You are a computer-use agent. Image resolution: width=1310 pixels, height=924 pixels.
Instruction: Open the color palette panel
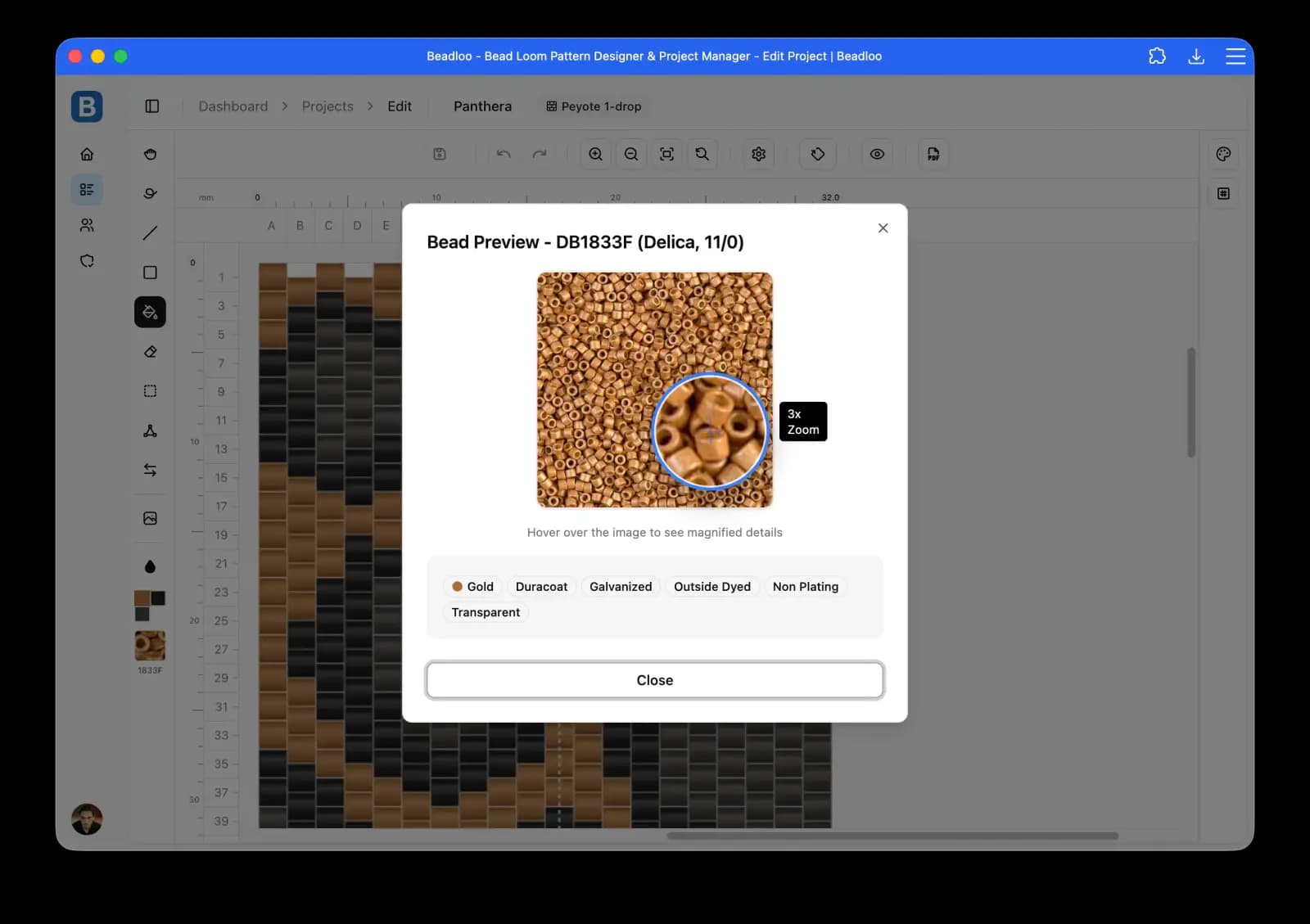tap(1224, 154)
